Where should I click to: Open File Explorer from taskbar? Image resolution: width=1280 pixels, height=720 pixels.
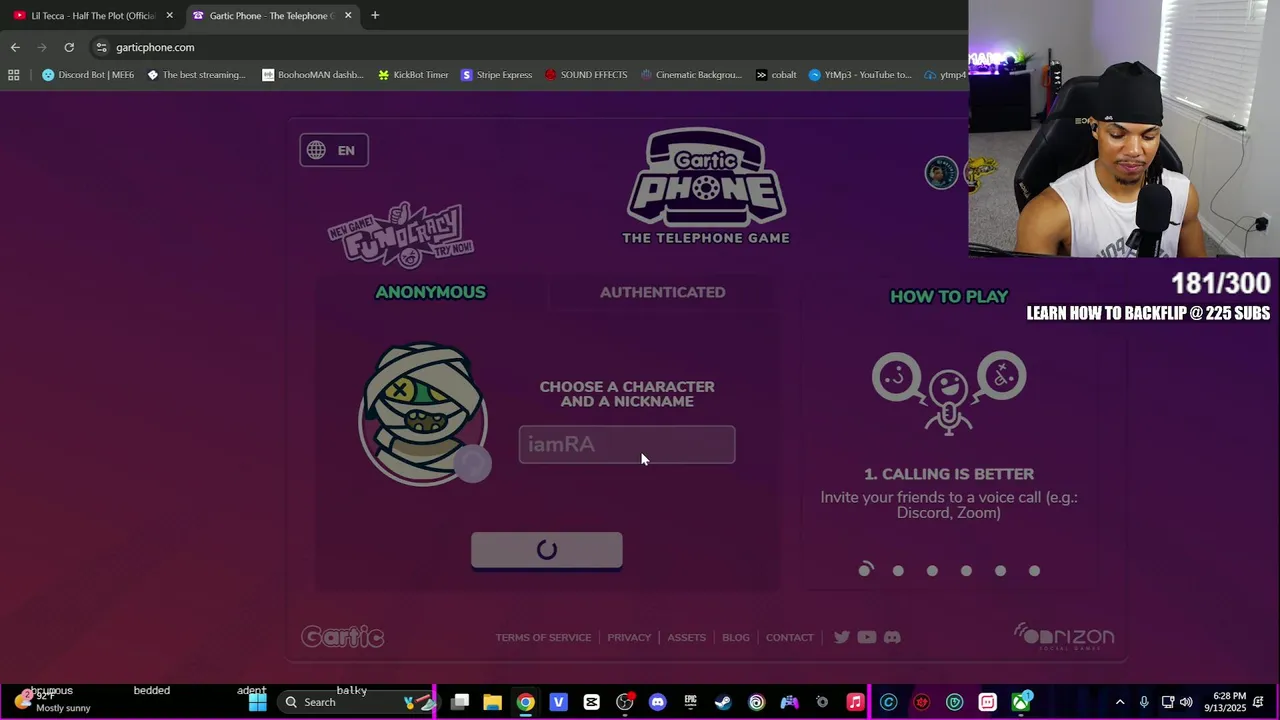pos(492,702)
